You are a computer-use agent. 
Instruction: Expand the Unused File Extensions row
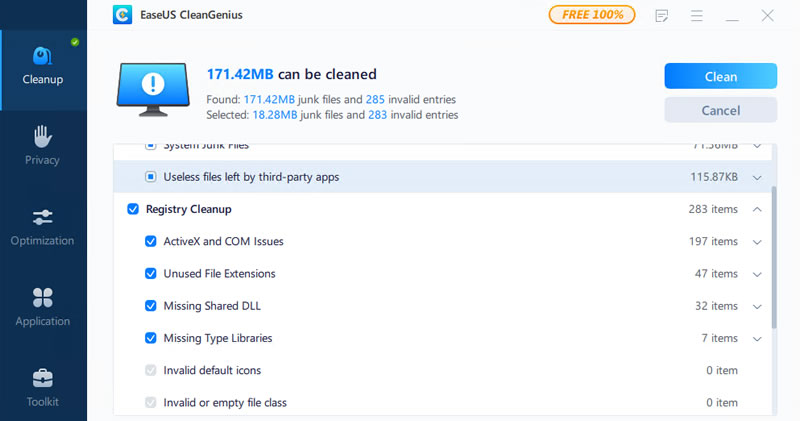pyautogui.click(x=757, y=274)
